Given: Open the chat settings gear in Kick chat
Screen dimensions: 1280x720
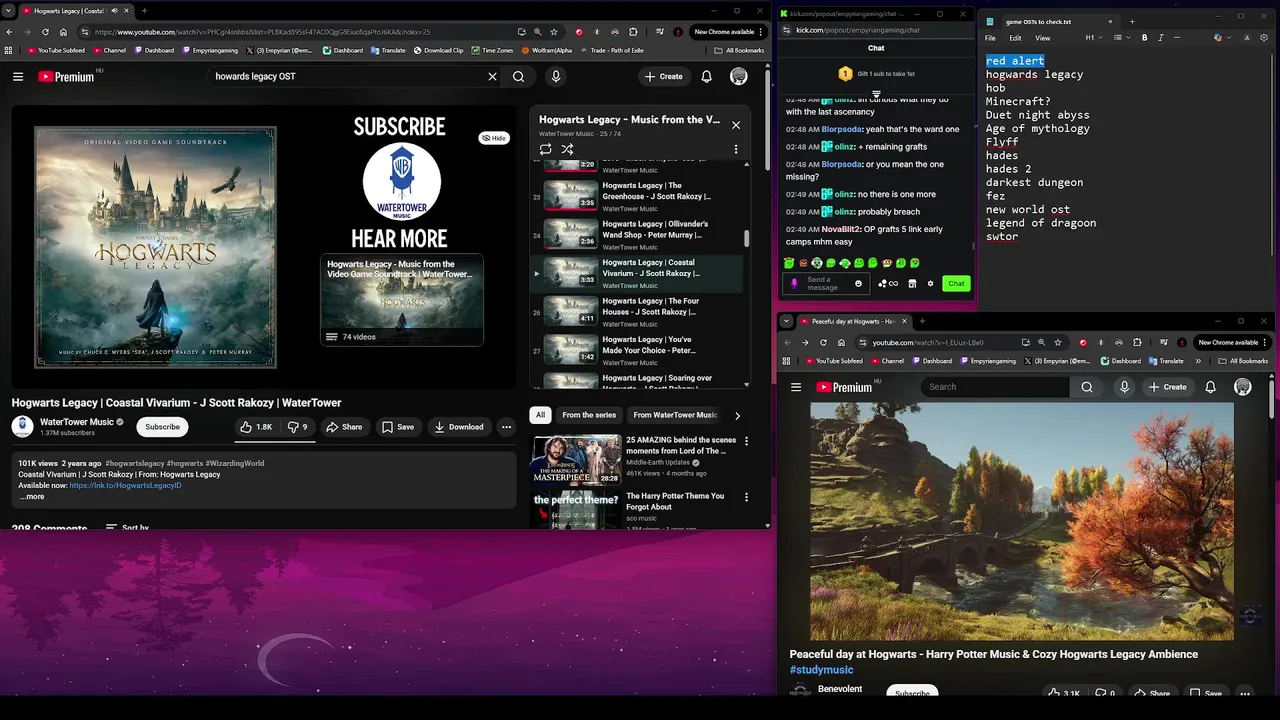Looking at the screenshot, I should 930,284.
